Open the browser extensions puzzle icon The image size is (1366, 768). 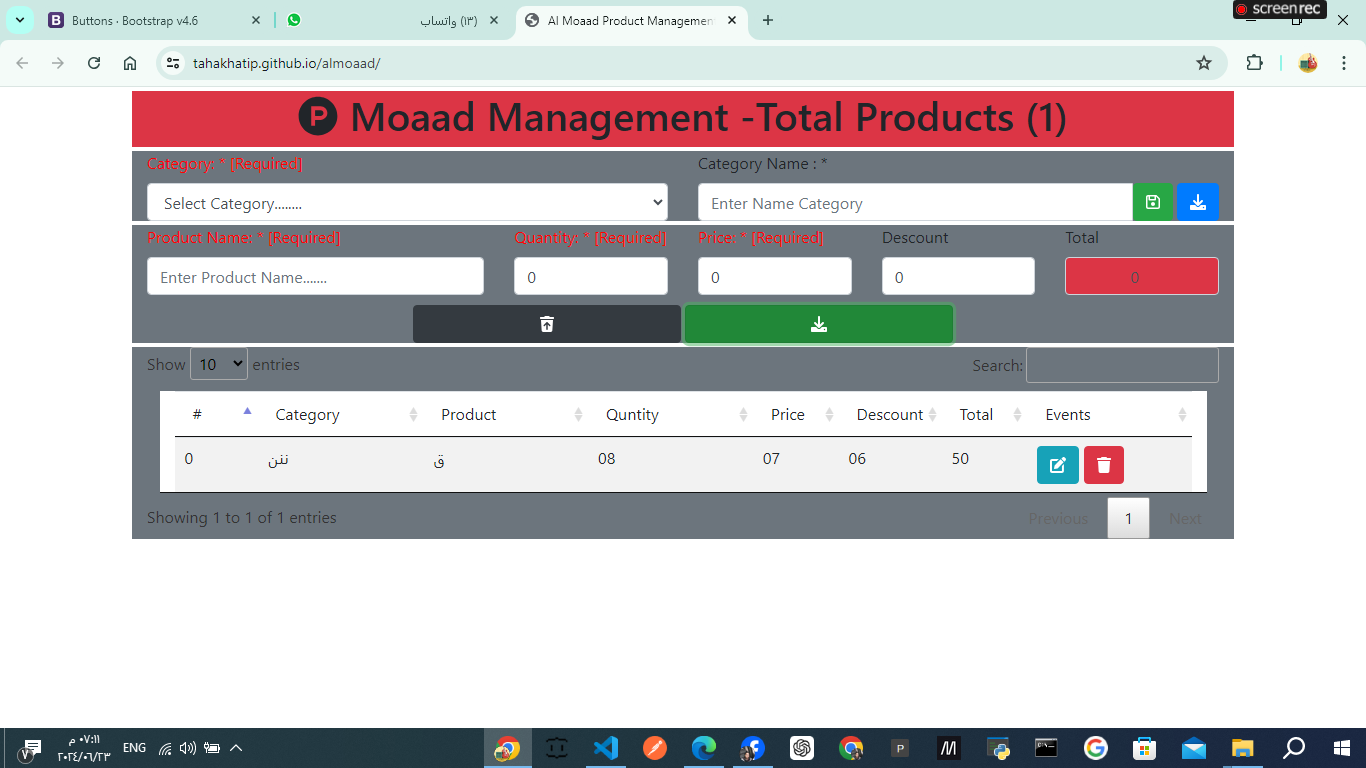pos(1254,63)
